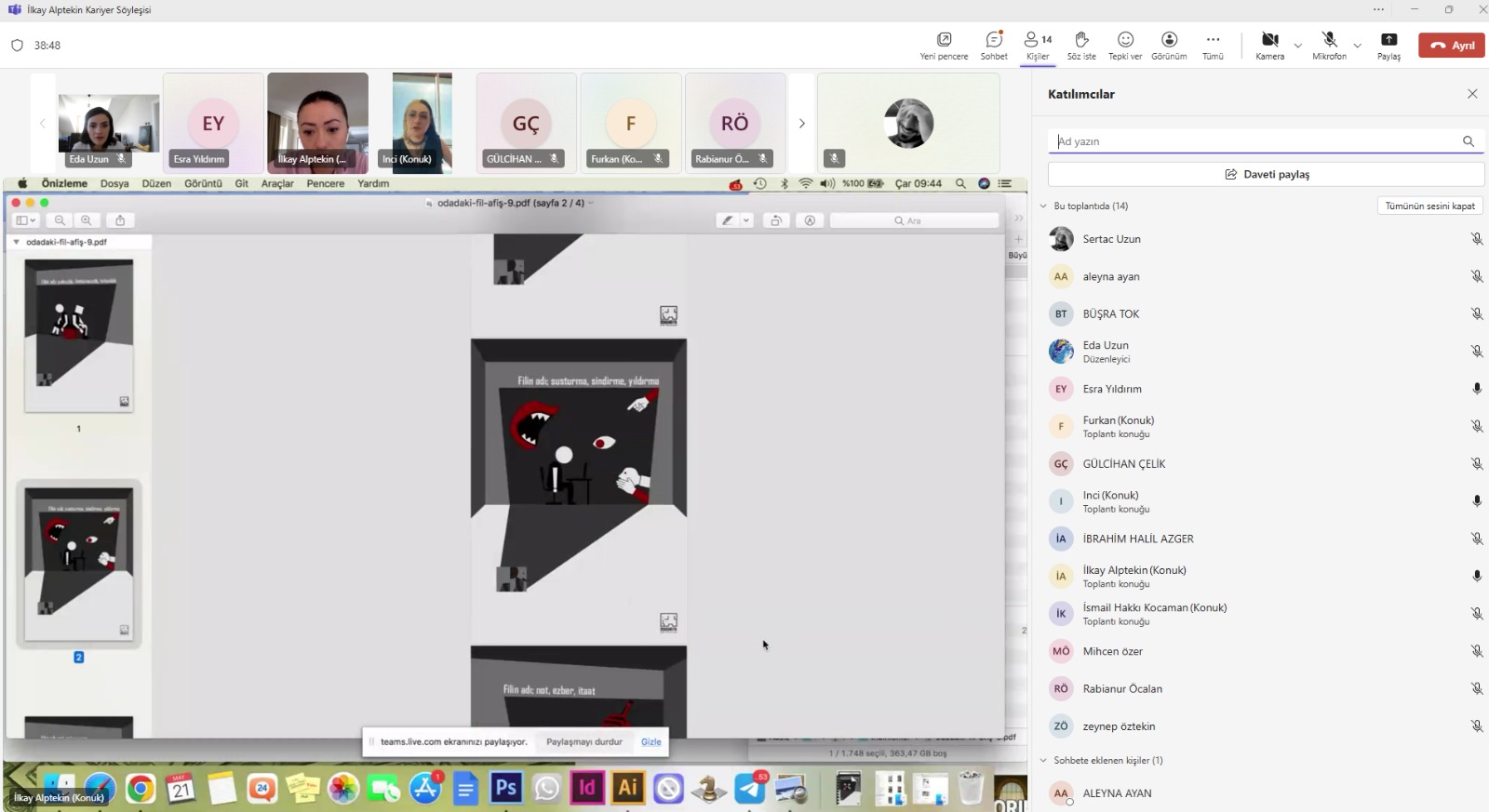Toggle microphone icon for İlkay Alptekin (Konuk)

pos(1476,576)
